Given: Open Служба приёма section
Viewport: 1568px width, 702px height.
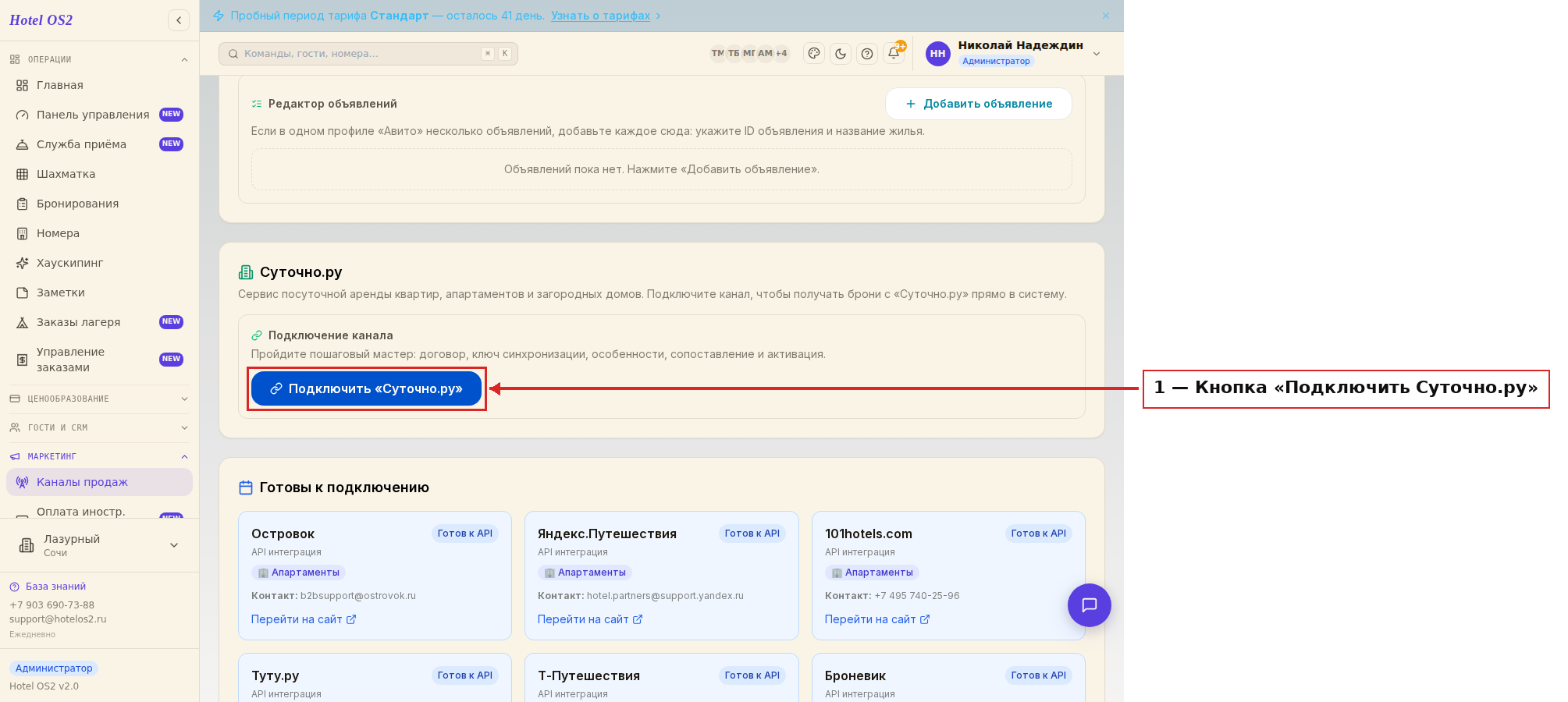Looking at the screenshot, I should click(x=99, y=144).
